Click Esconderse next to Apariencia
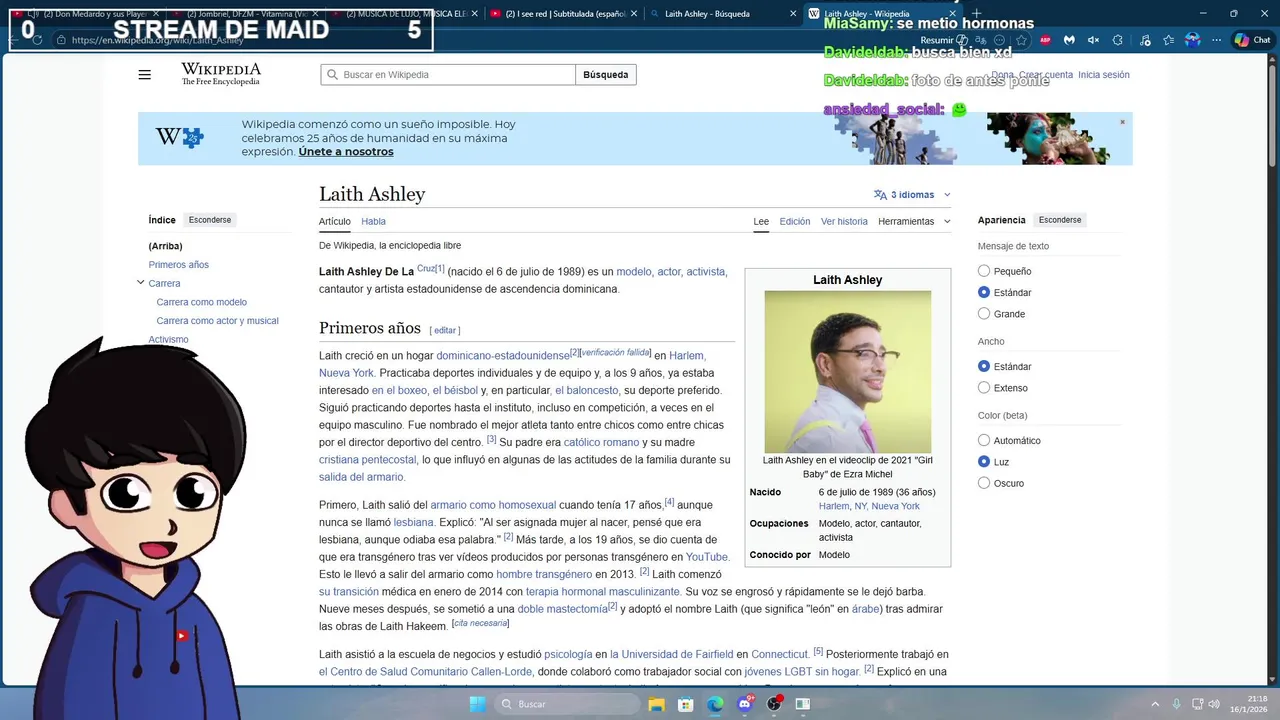Image resolution: width=1280 pixels, height=720 pixels. [1060, 220]
